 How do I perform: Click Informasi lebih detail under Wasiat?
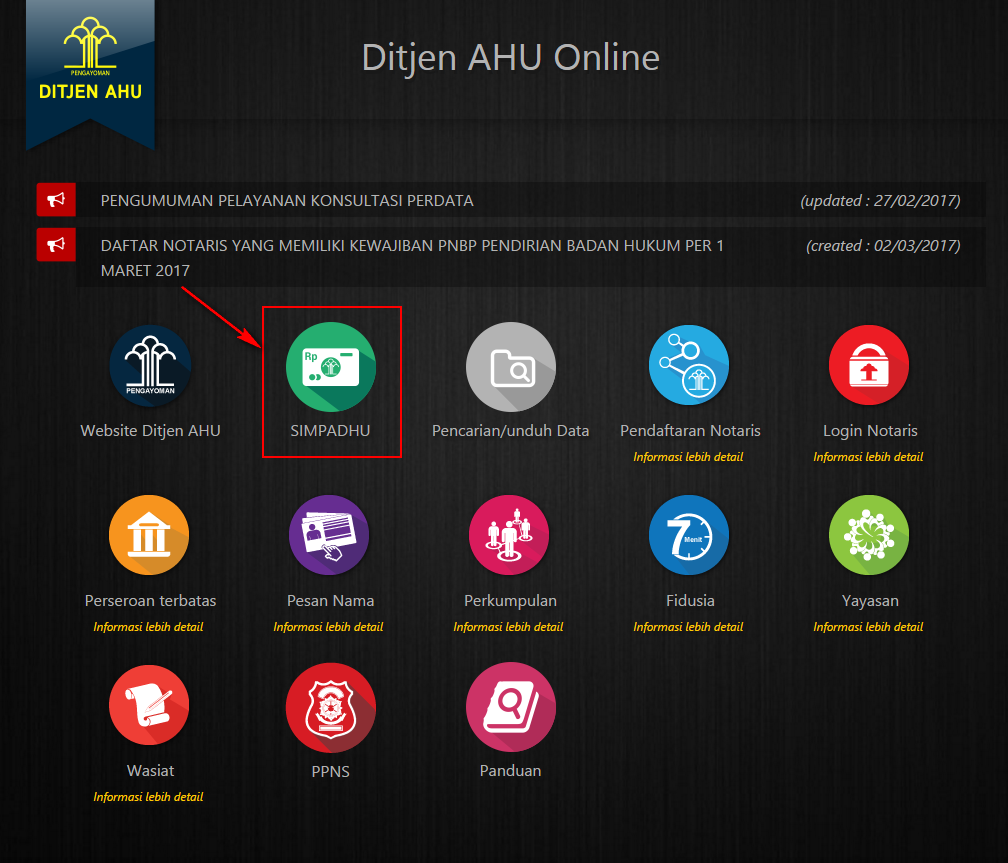[x=148, y=796]
